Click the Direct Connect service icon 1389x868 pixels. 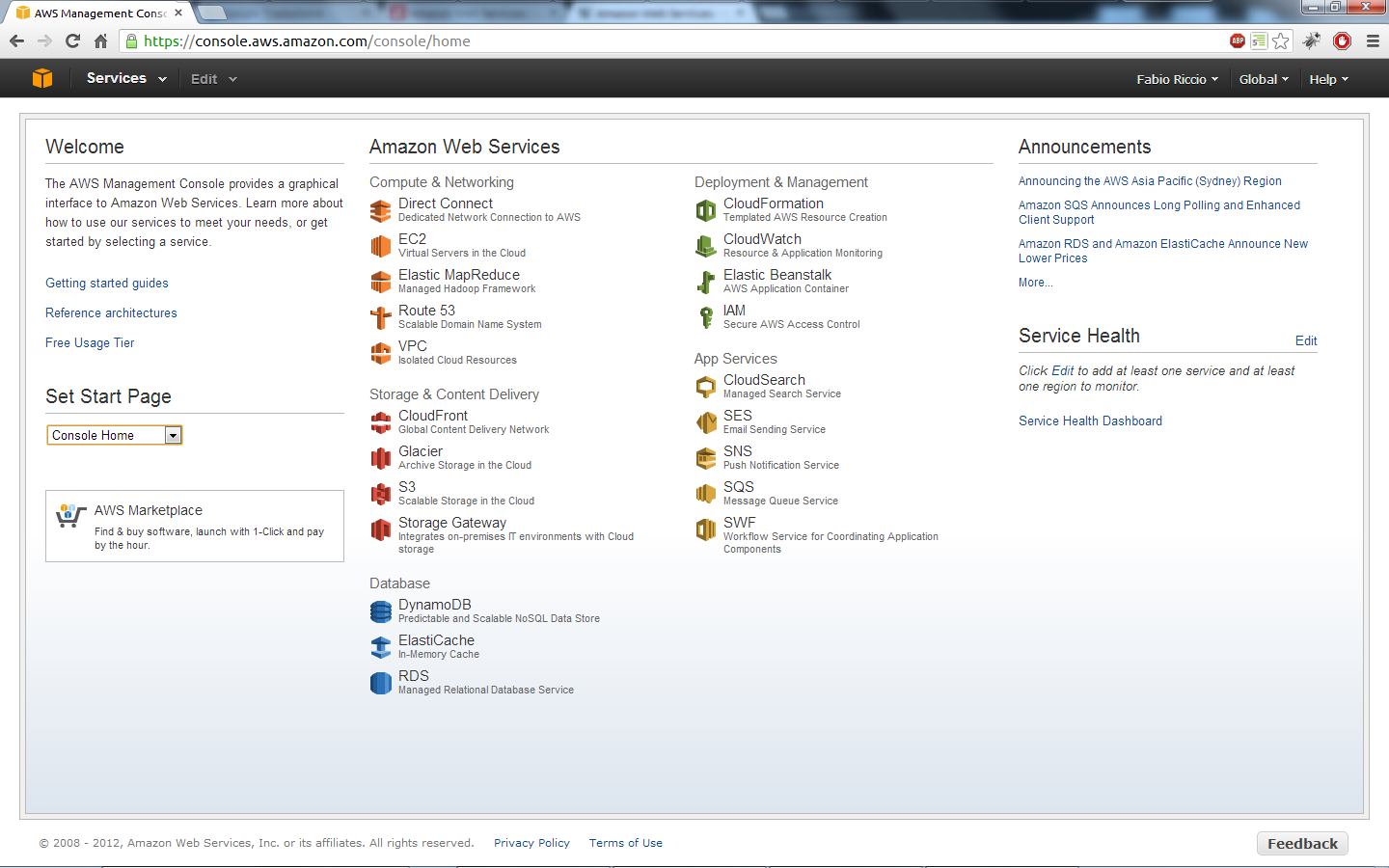click(381, 210)
